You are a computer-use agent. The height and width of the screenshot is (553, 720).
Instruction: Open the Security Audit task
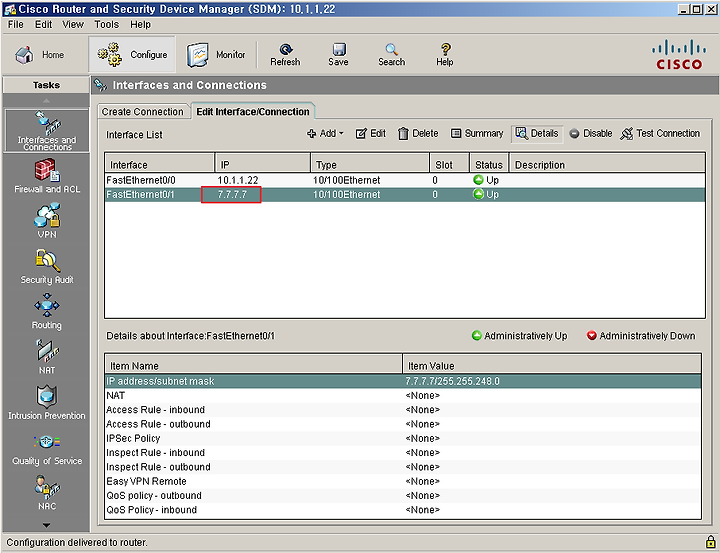[47, 266]
